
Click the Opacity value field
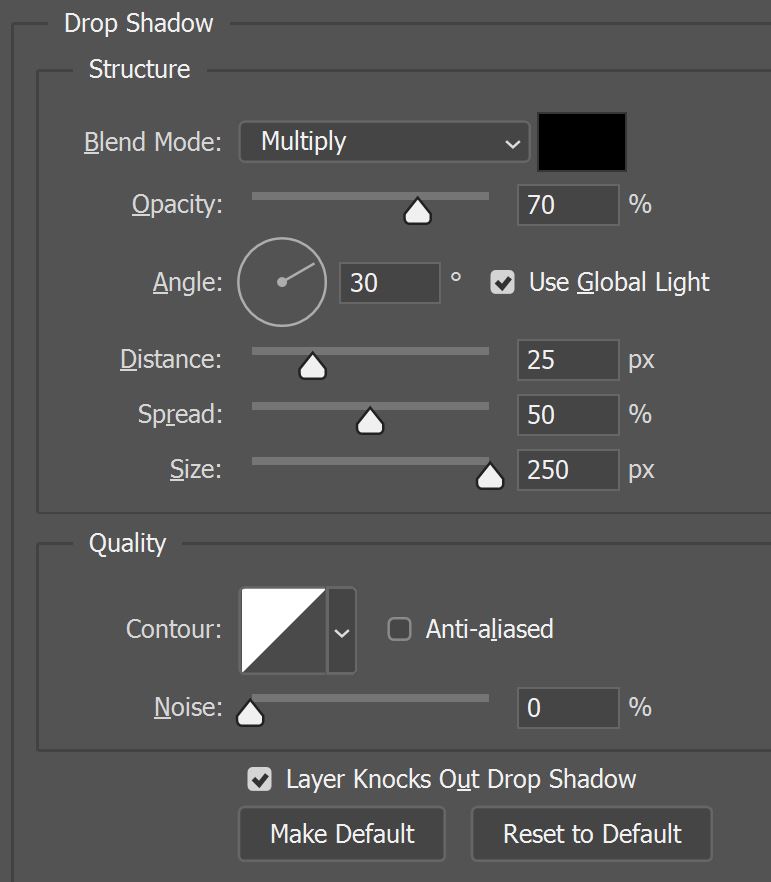568,205
